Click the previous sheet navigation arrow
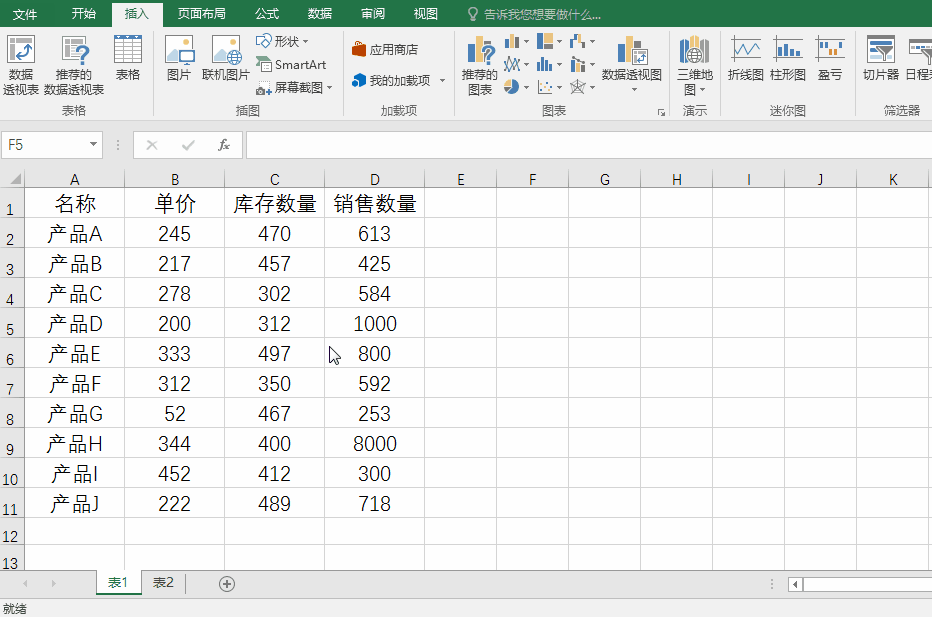 tap(25, 584)
